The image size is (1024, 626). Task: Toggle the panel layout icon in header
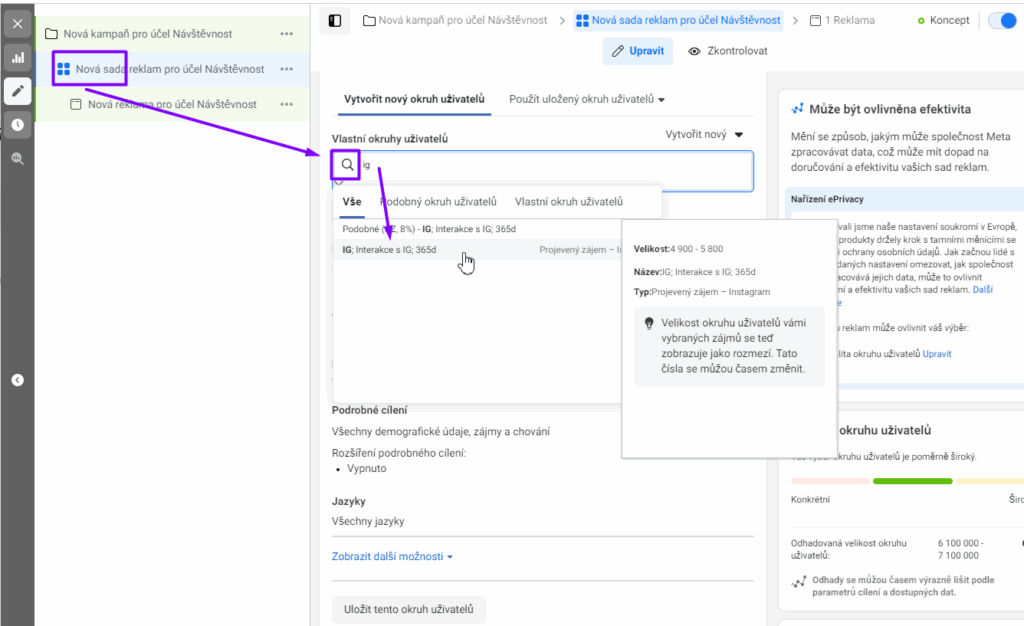click(x=335, y=20)
